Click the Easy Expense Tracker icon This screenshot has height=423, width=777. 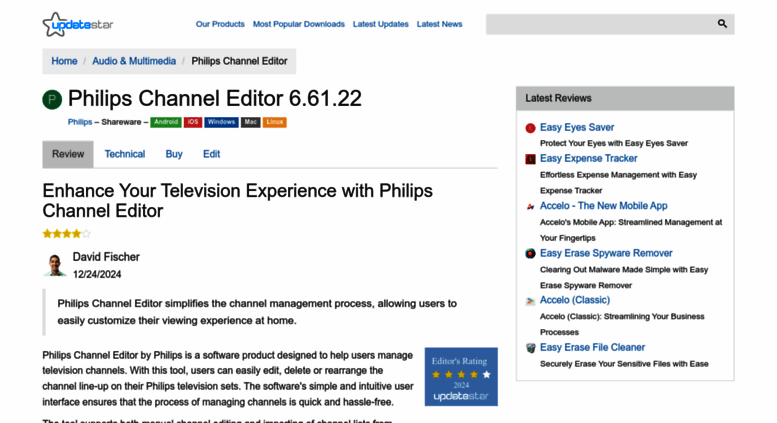(530, 159)
